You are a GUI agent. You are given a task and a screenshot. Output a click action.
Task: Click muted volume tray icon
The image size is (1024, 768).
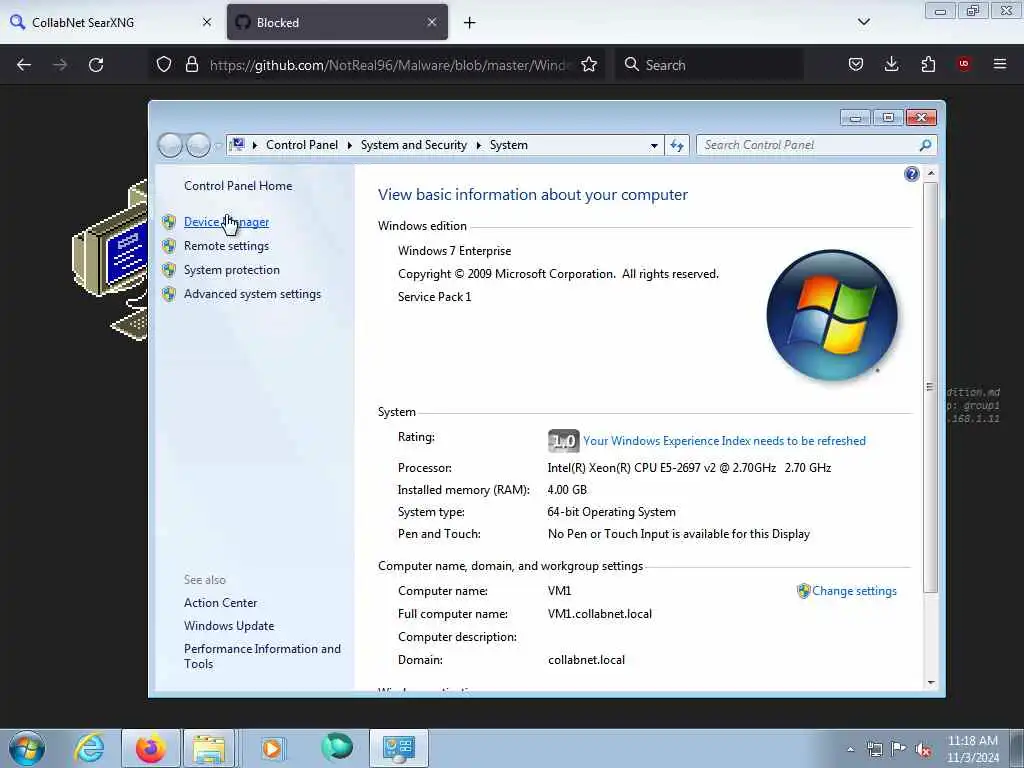923,749
